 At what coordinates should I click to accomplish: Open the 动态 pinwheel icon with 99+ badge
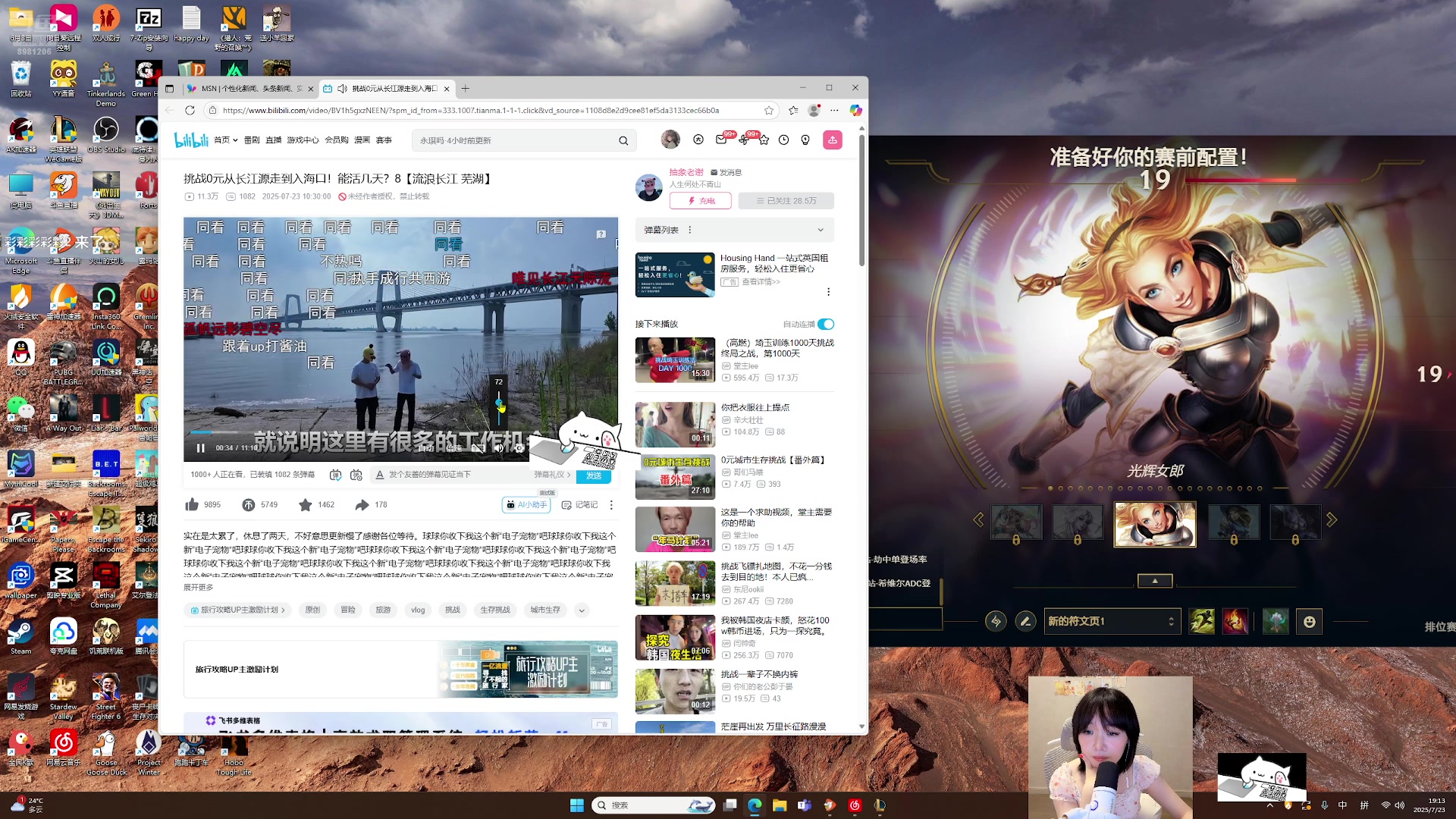point(743,140)
